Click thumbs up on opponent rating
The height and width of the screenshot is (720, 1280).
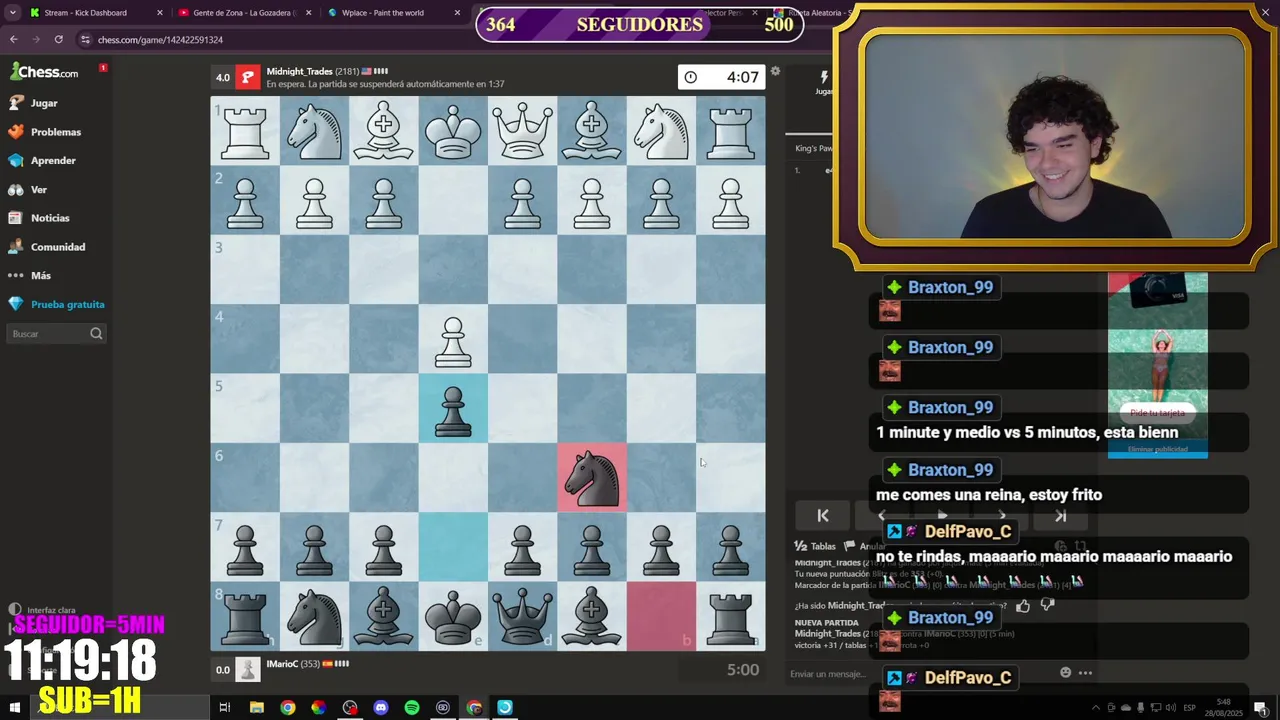(x=1023, y=605)
